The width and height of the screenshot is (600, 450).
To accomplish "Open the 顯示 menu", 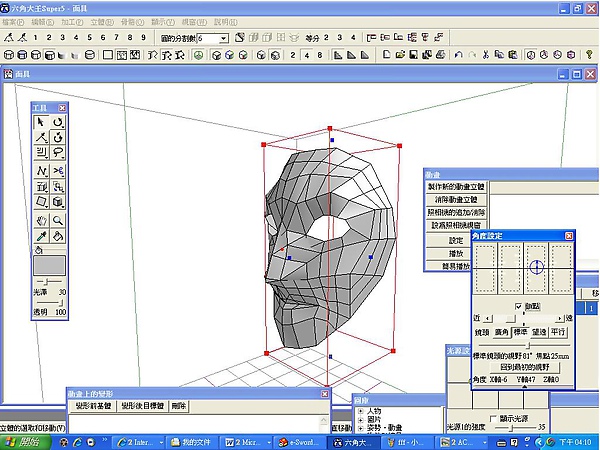I will coord(163,22).
